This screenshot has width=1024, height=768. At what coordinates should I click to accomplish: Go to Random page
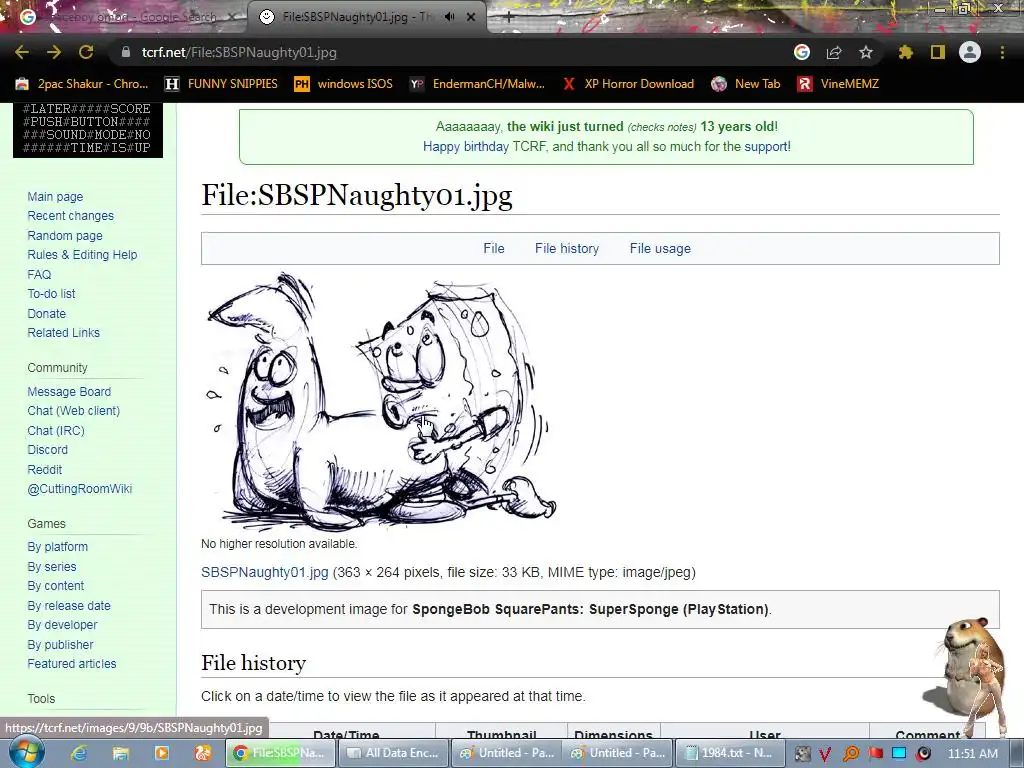[65, 235]
